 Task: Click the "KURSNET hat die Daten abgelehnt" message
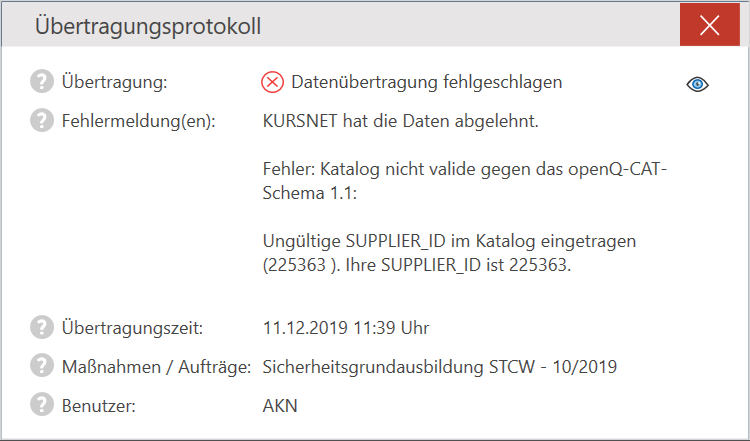click(x=400, y=121)
